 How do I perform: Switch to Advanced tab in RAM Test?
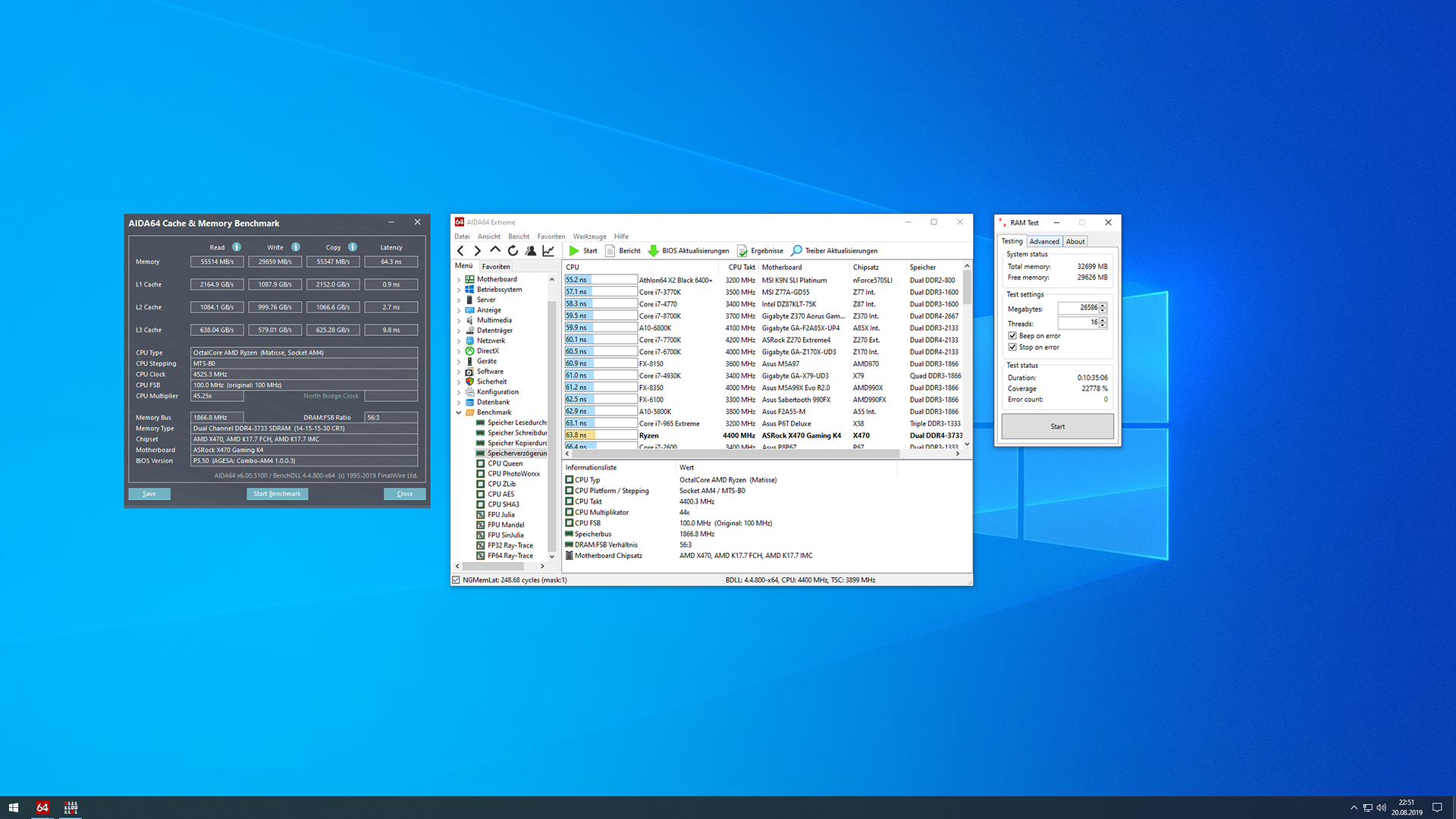tap(1044, 242)
